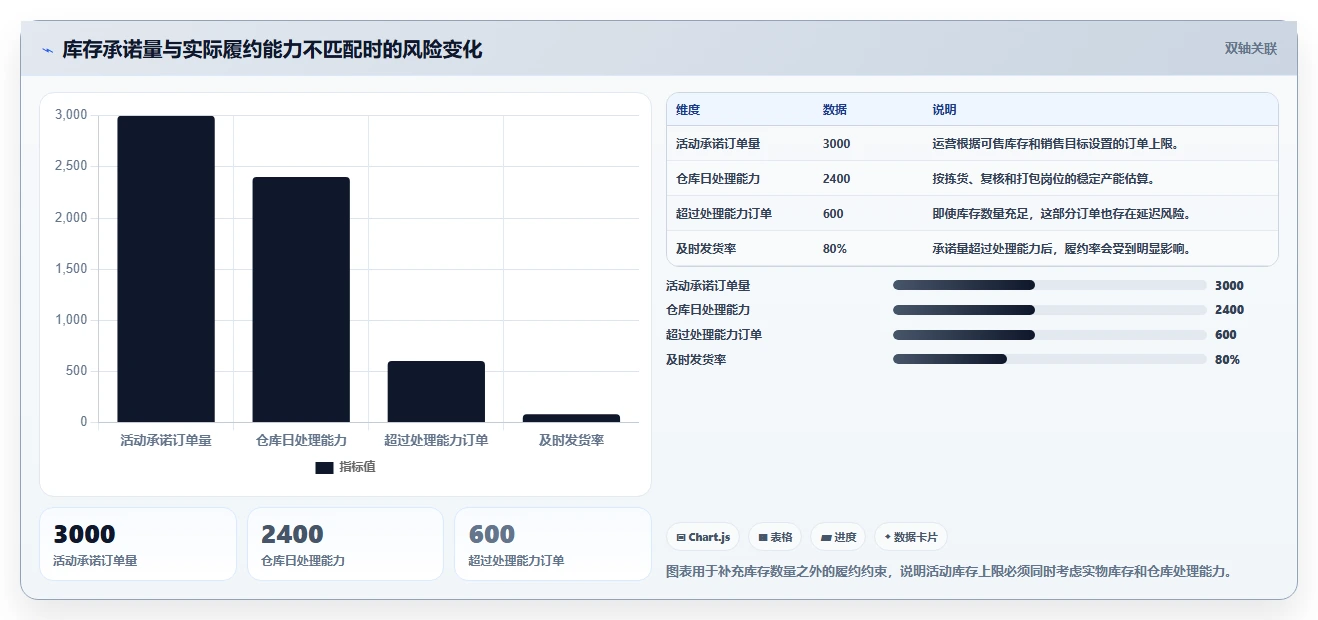Open the 2400 仓库日处理能力 stat card
Screen dimensions: 1318x620
tap(345, 544)
